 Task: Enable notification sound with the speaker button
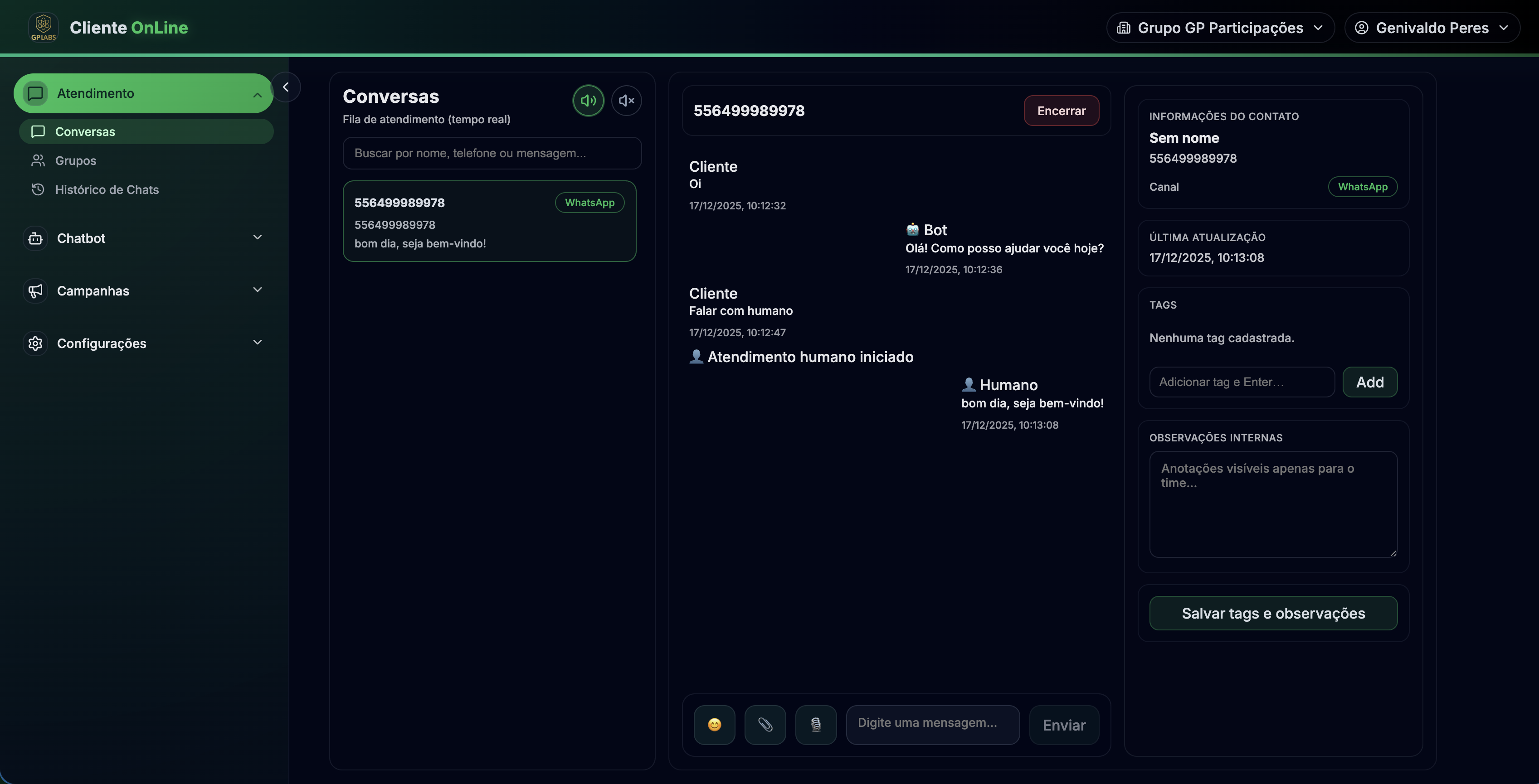click(588, 100)
